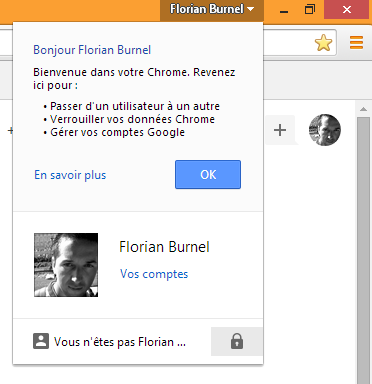Click the Bonjour Florian Burnel heading
The width and height of the screenshot is (372, 384).
[x=92, y=50]
